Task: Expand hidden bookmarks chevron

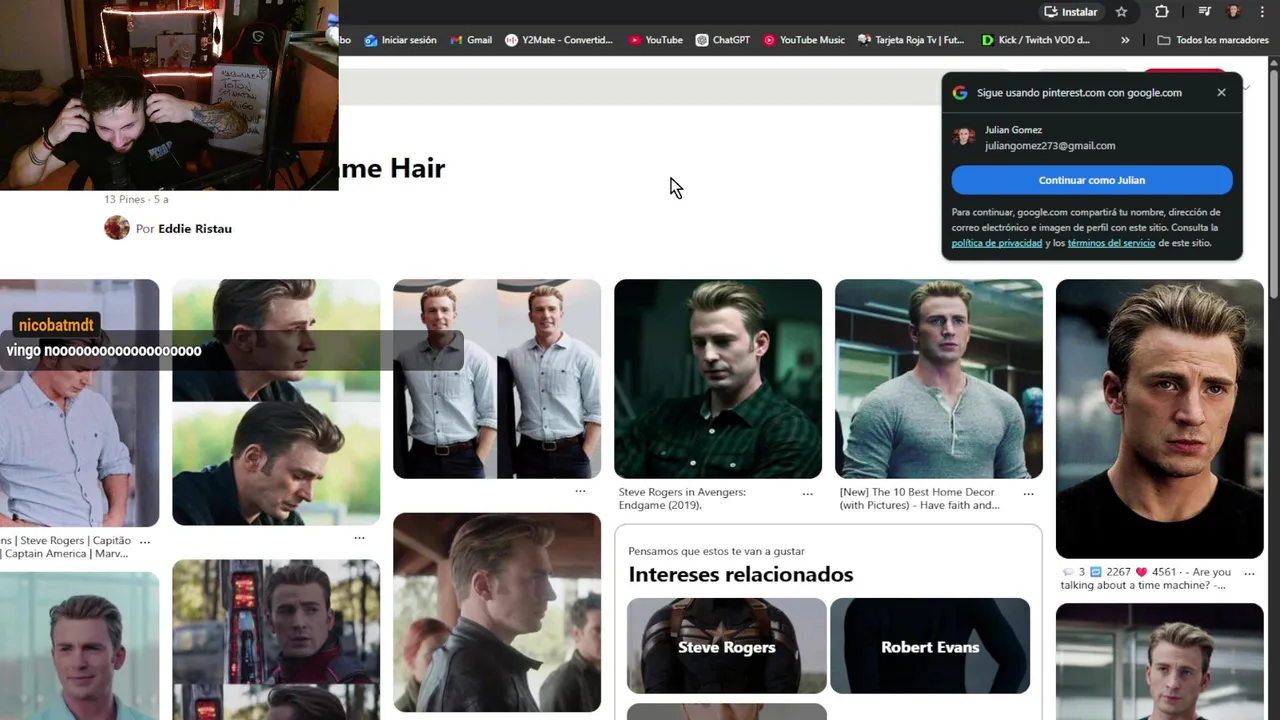Action: 1125,40
